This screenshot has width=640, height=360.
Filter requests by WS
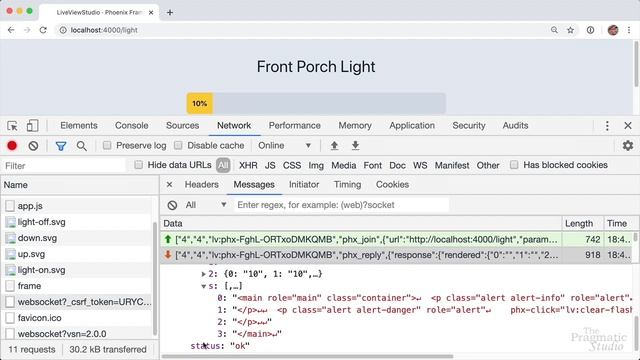pos(420,165)
